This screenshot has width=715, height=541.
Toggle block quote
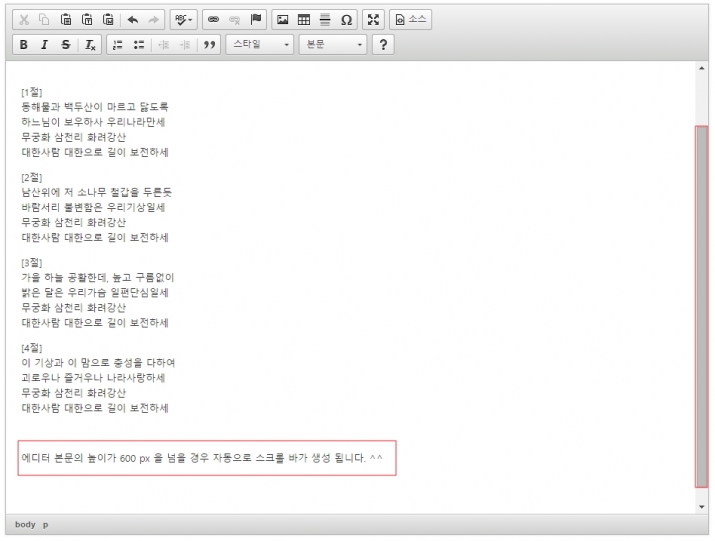pyautogui.click(x=209, y=45)
